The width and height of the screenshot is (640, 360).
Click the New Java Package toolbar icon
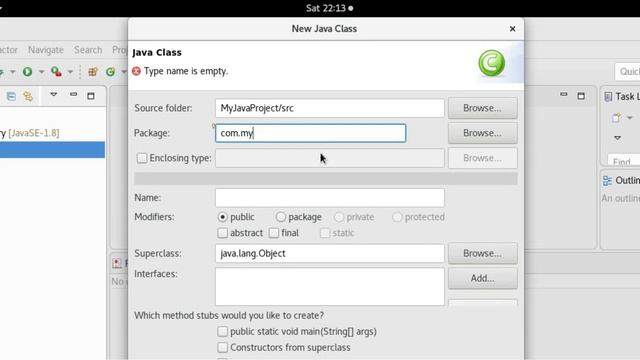(x=93, y=72)
